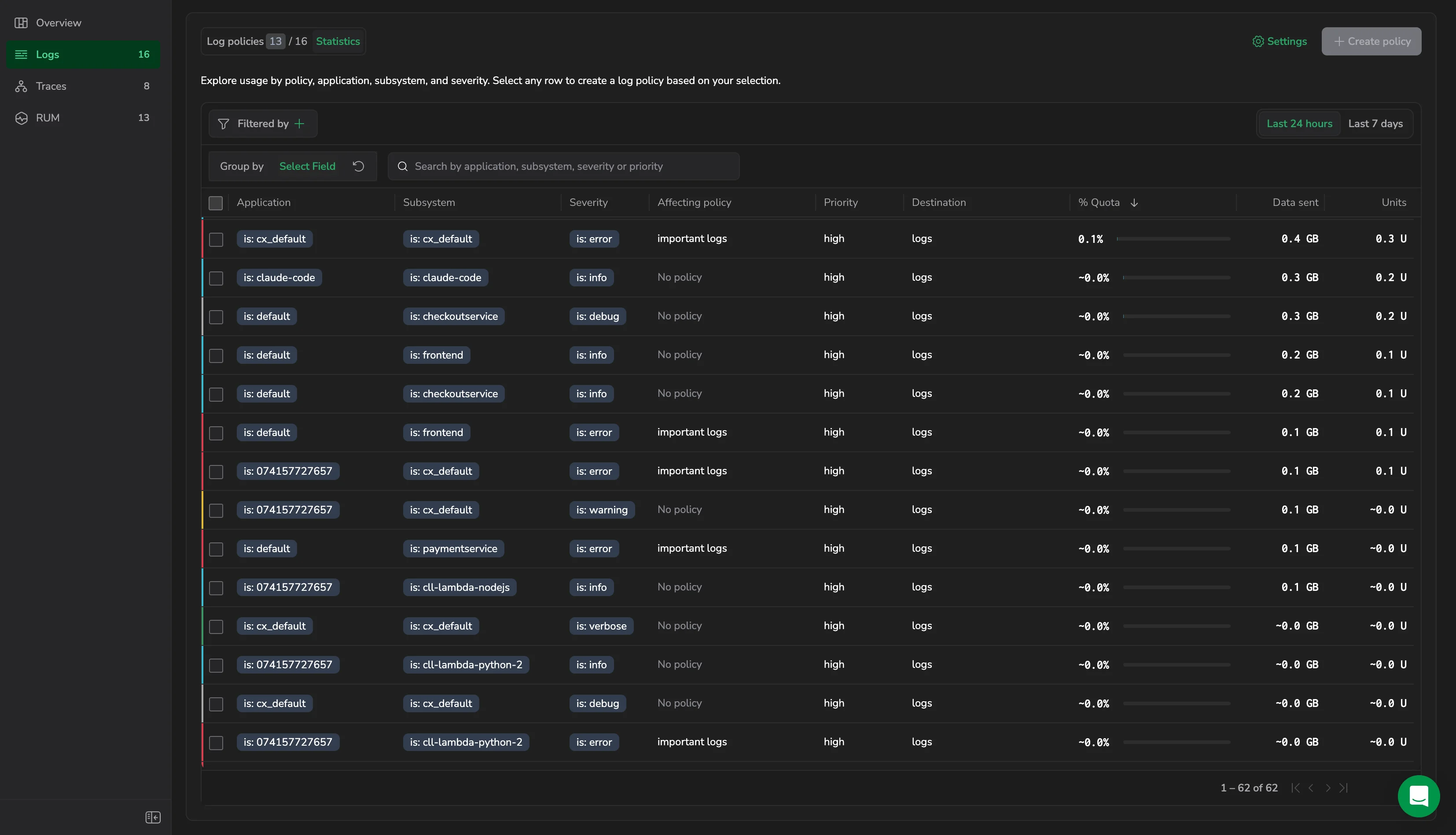Click the 'is: verbose' severity tag
The width and height of the screenshot is (1456, 835).
pyautogui.click(x=601, y=626)
